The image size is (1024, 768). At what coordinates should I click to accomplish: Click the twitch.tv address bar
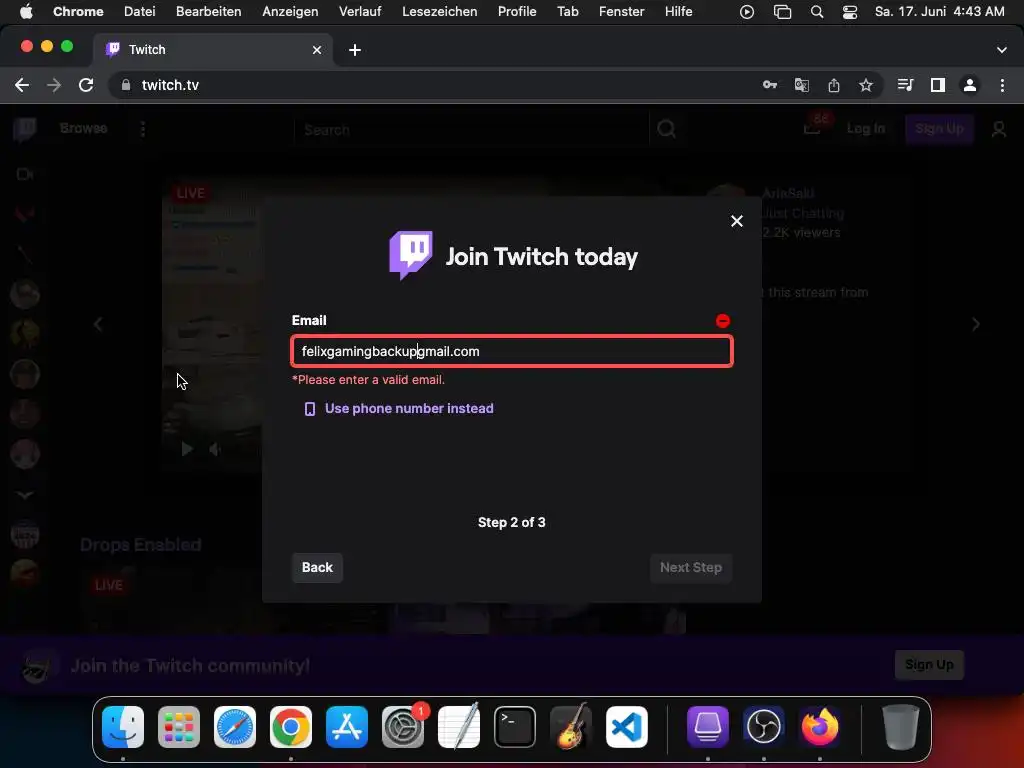431,85
